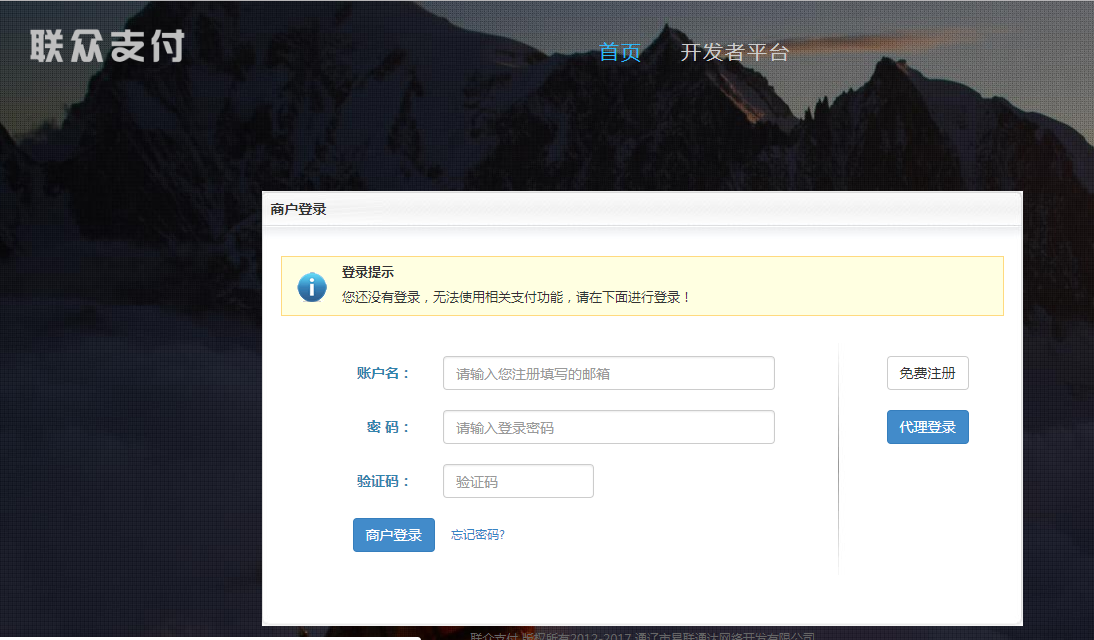This screenshot has height=640, width=1094.
Task: Click the 联众支付 logo
Action: click(x=107, y=46)
